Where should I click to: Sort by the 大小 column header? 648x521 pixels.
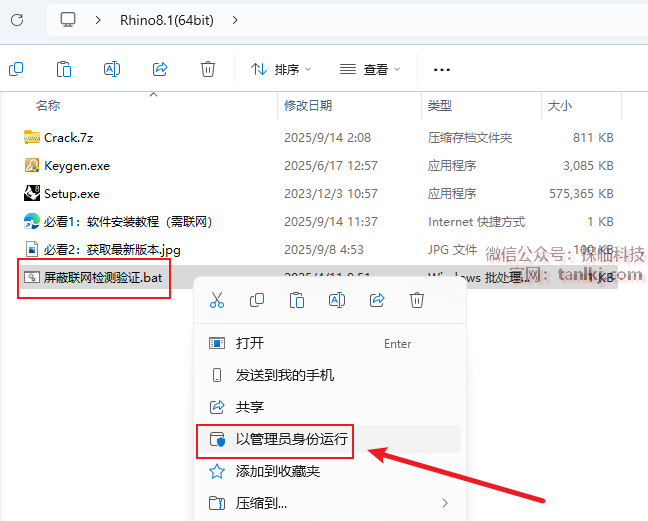tap(560, 106)
